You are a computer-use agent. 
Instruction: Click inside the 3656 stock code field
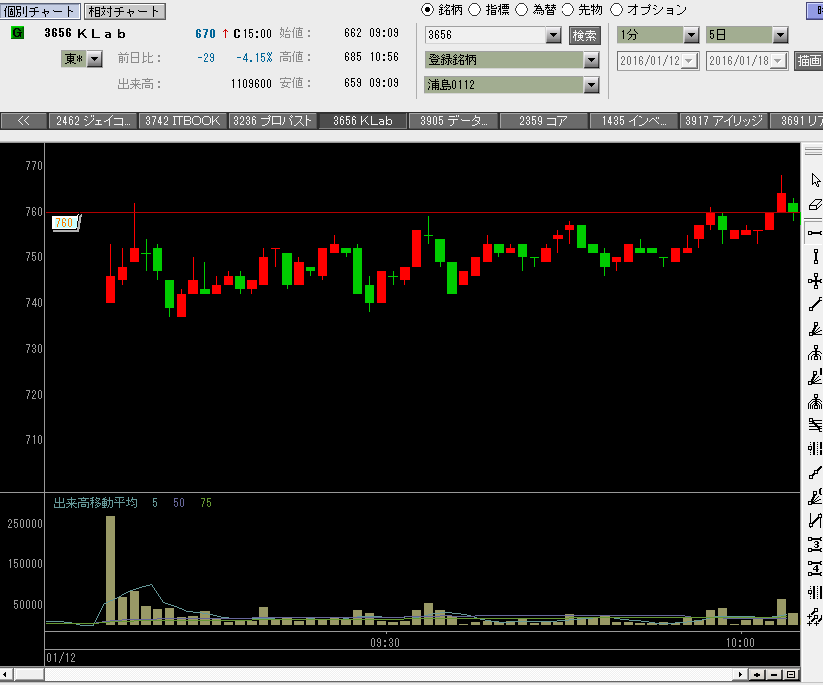pos(486,35)
